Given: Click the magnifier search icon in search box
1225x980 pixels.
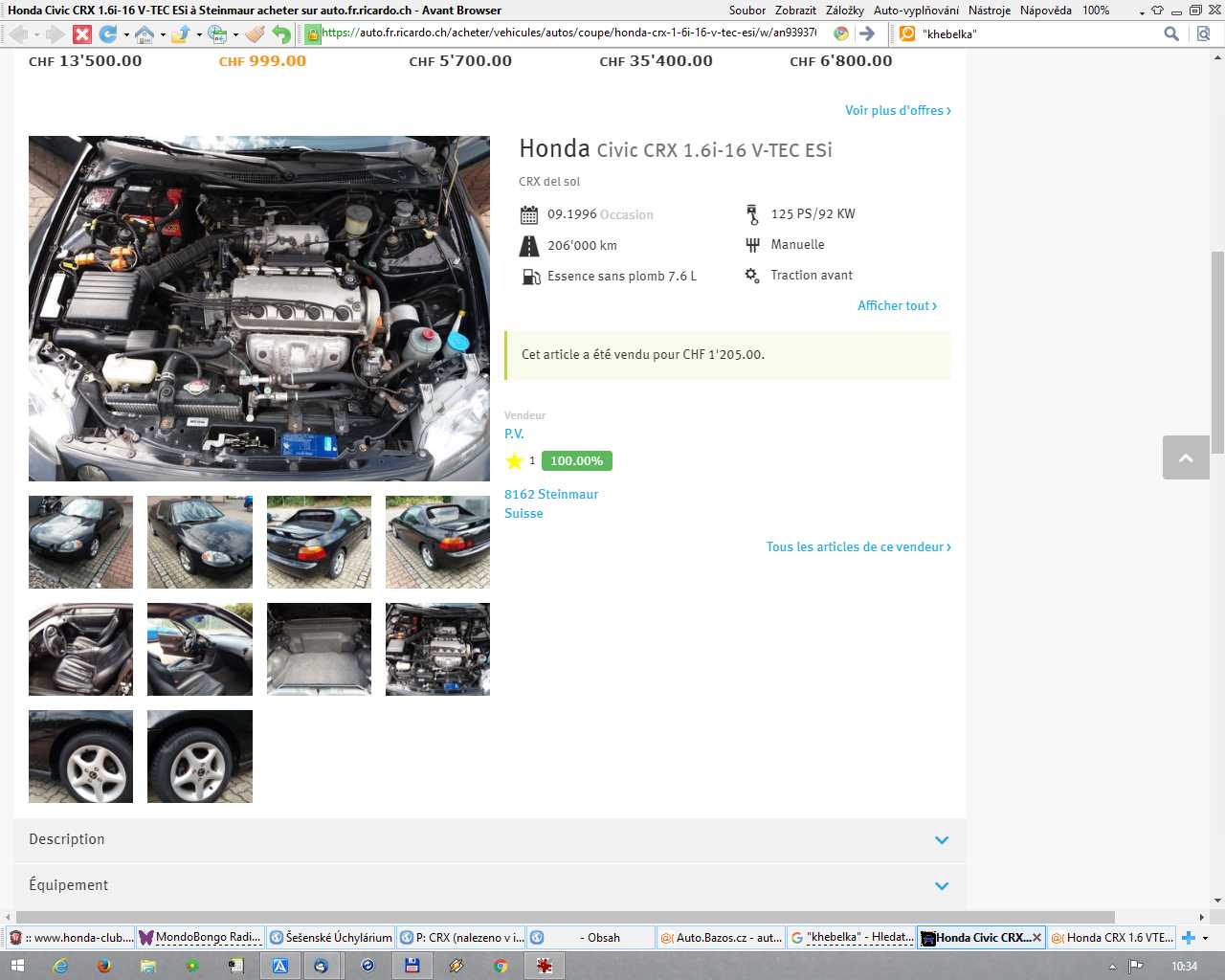Looking at the screenshot, I should pyautogui.click(x=1170, y=33).
